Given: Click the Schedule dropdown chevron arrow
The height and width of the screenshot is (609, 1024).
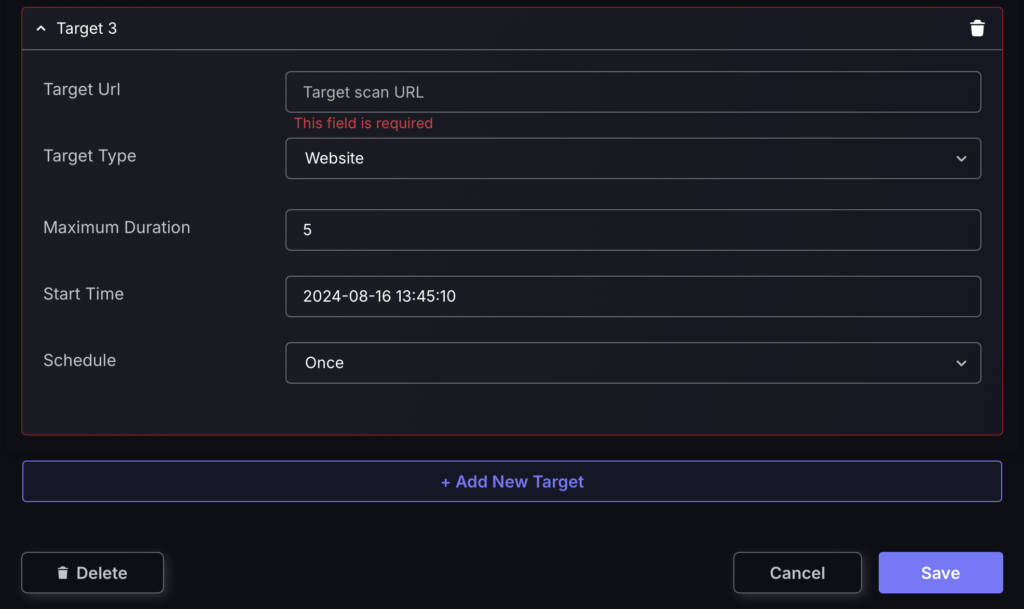Looking at the screenshot, I should coord(961,363).
